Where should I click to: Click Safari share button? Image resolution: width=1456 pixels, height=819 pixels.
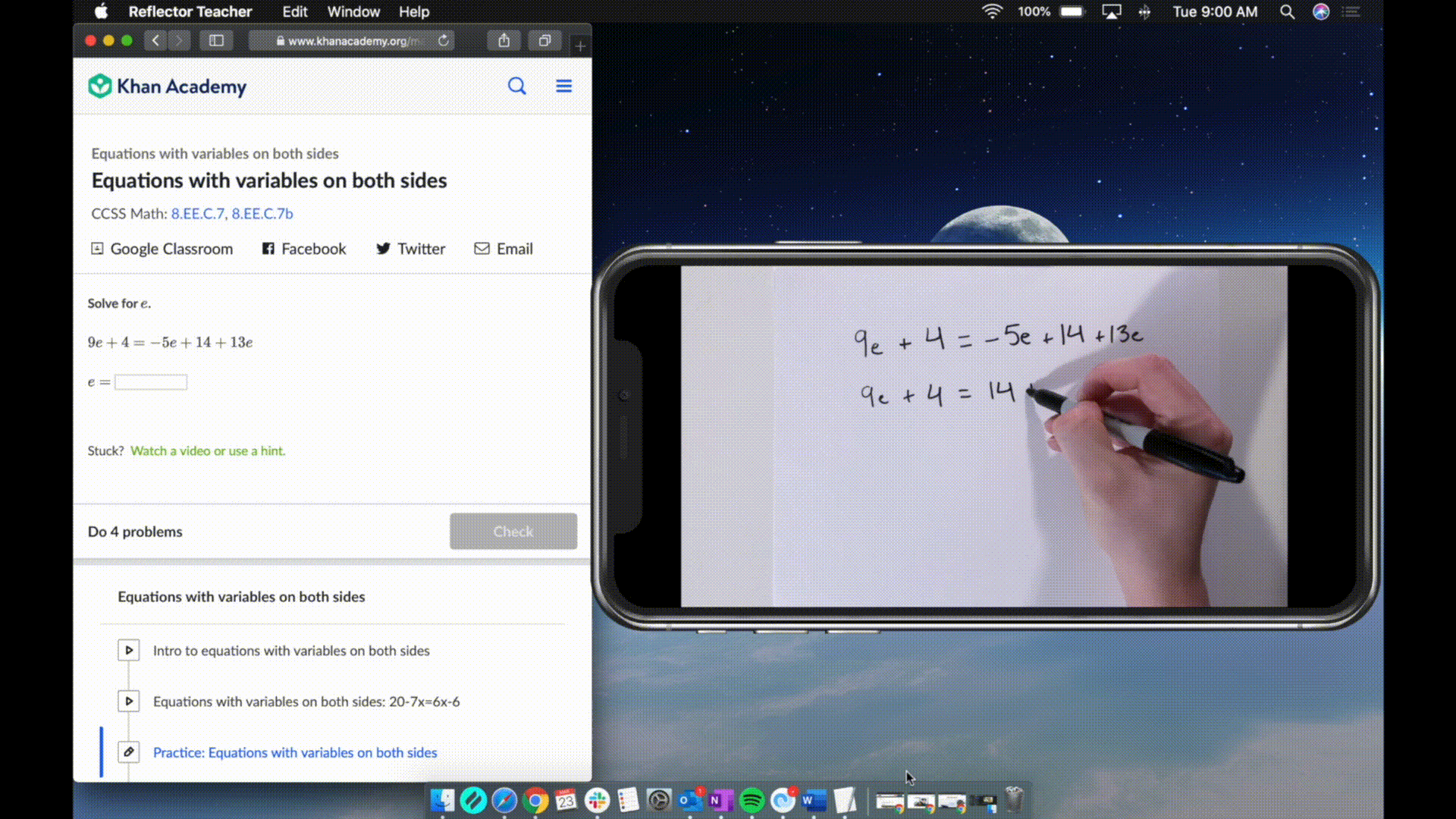point(504,40)
